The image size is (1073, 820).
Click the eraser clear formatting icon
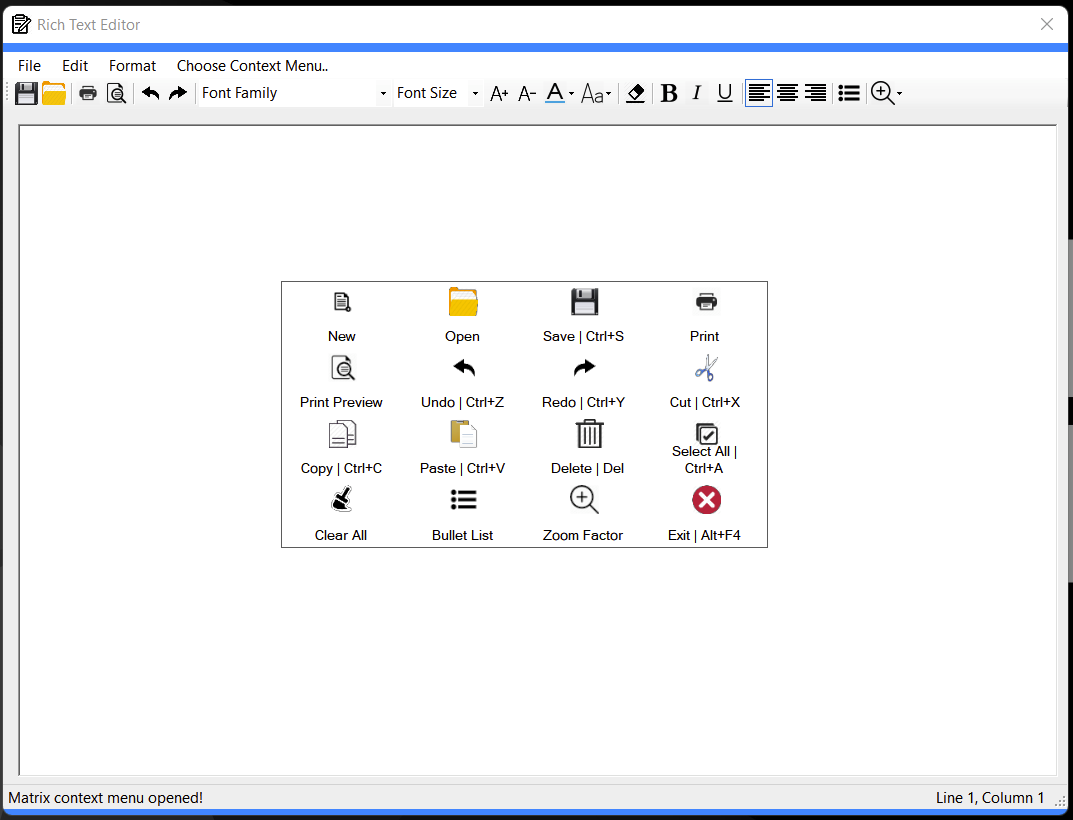635,93
